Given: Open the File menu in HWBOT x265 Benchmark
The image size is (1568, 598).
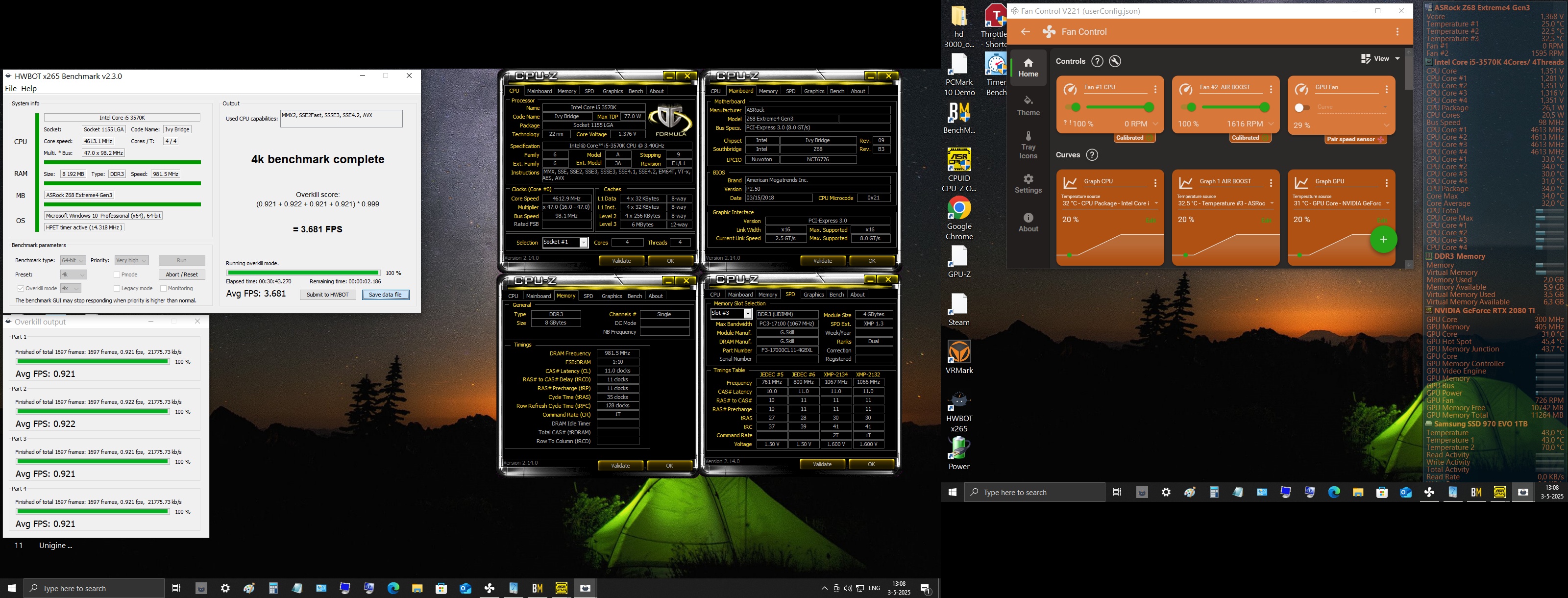Looking at the screenshot, I should pos(11,89).
